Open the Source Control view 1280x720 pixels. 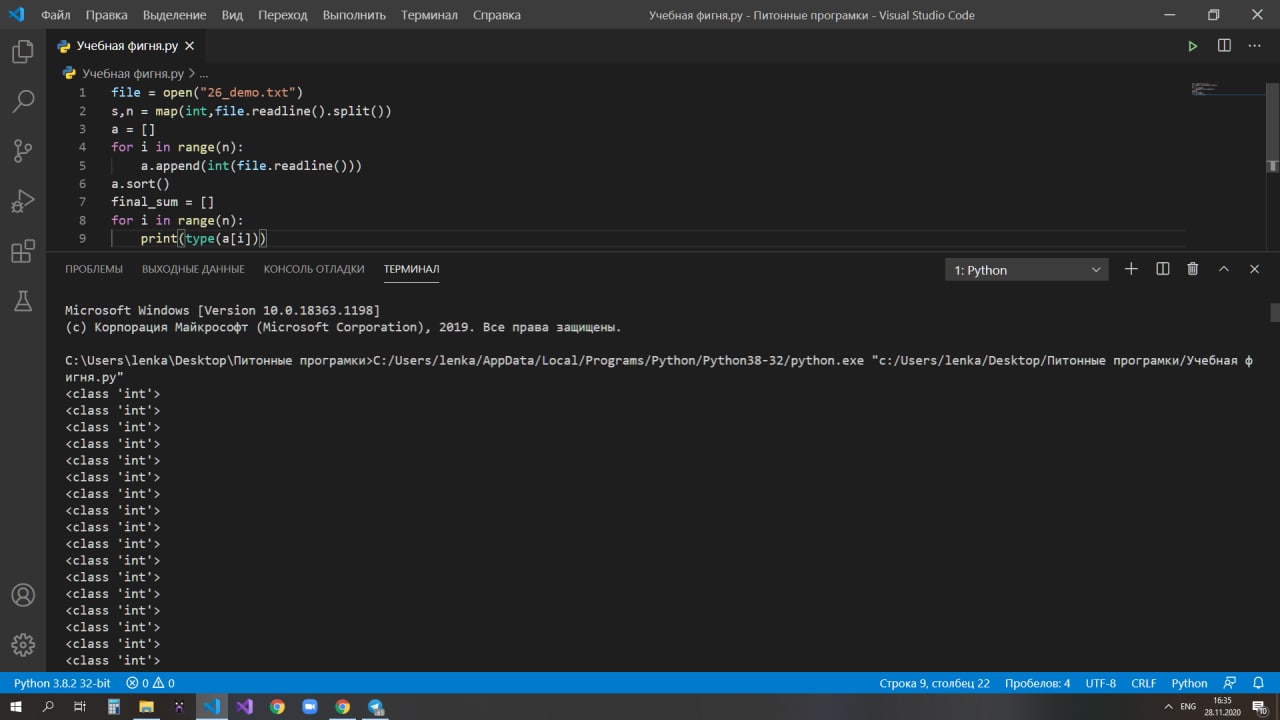(x=22, y=151)
